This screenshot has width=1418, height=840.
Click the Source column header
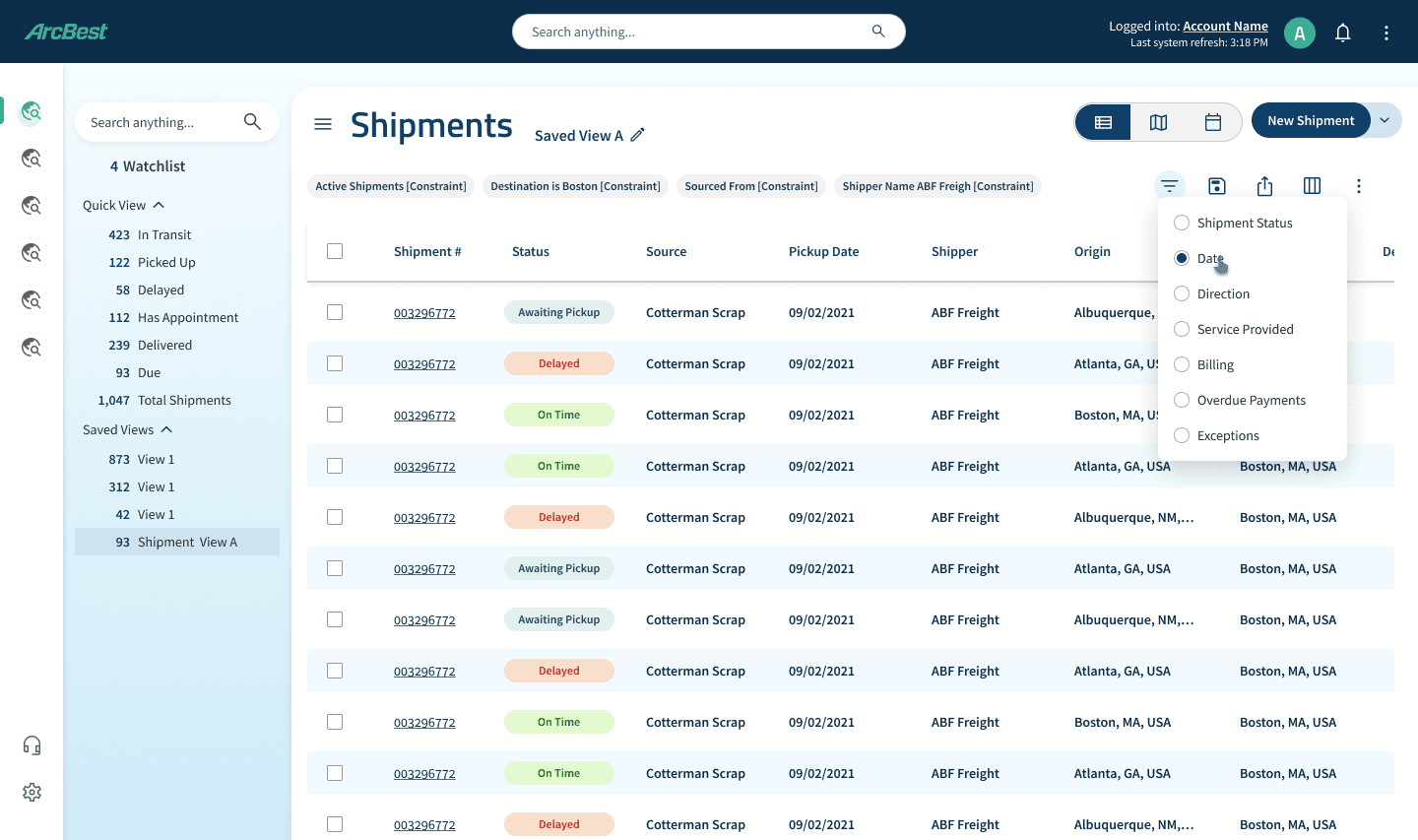click(x=666, y=251)
